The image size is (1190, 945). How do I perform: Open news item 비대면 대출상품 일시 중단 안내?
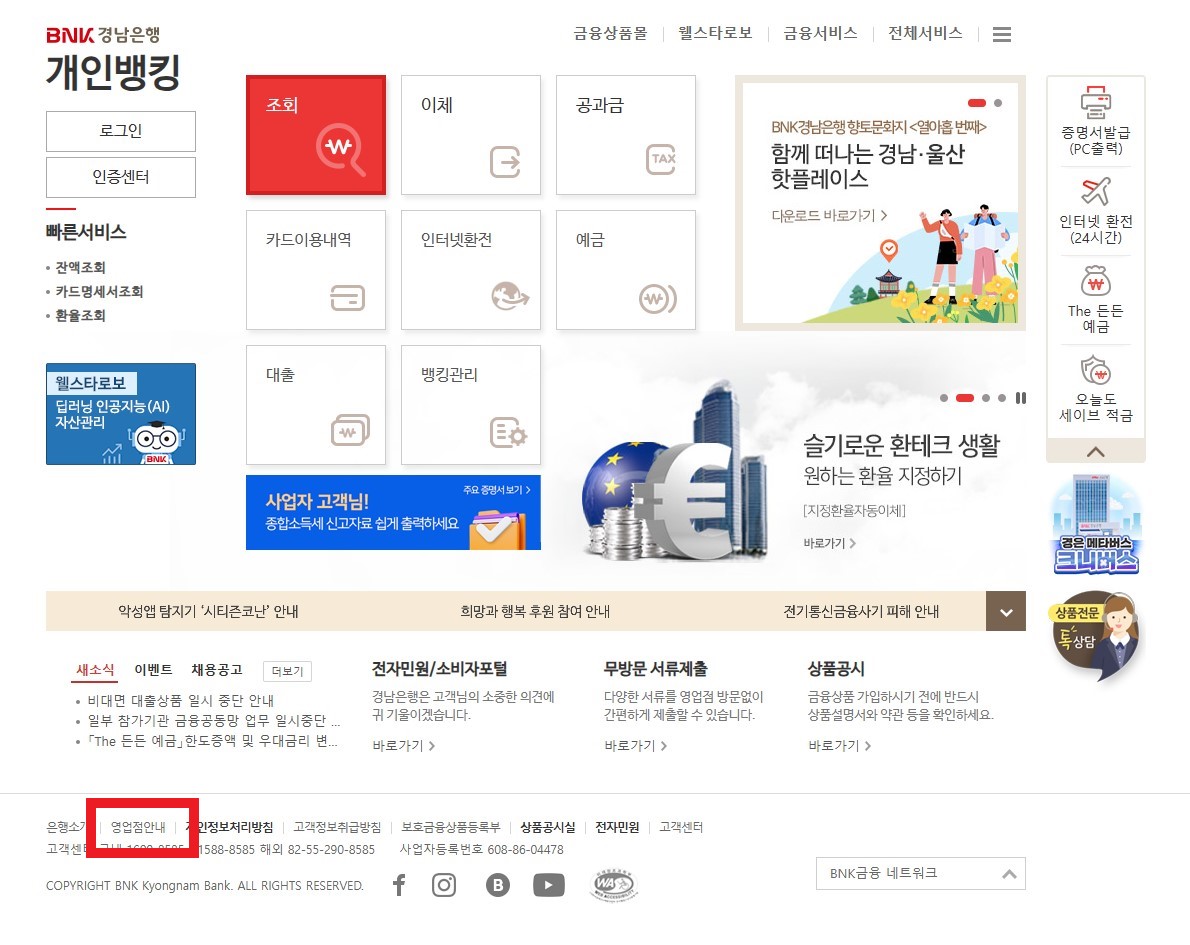(181, 701)
